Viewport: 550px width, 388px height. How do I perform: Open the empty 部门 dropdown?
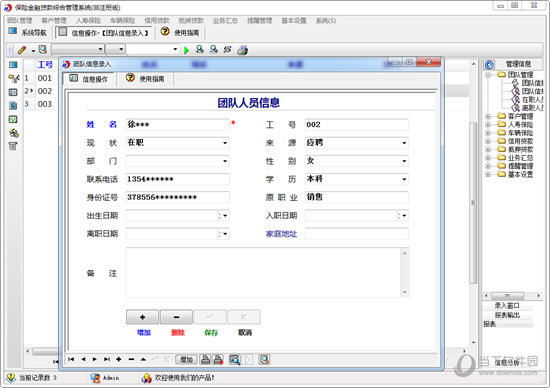point(225,161)
